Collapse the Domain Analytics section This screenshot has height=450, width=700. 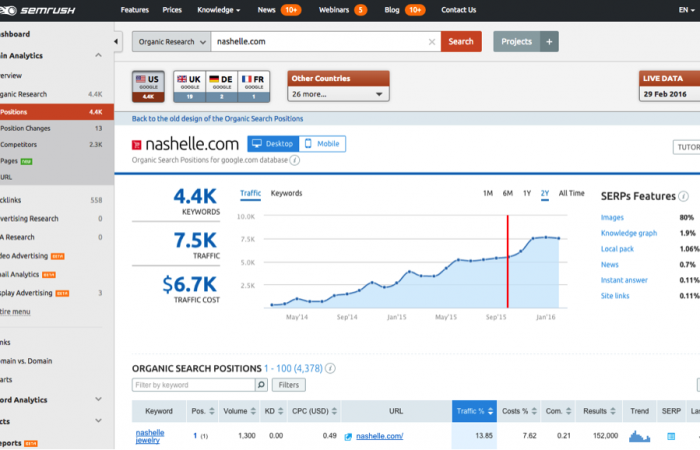pos(98,55)
